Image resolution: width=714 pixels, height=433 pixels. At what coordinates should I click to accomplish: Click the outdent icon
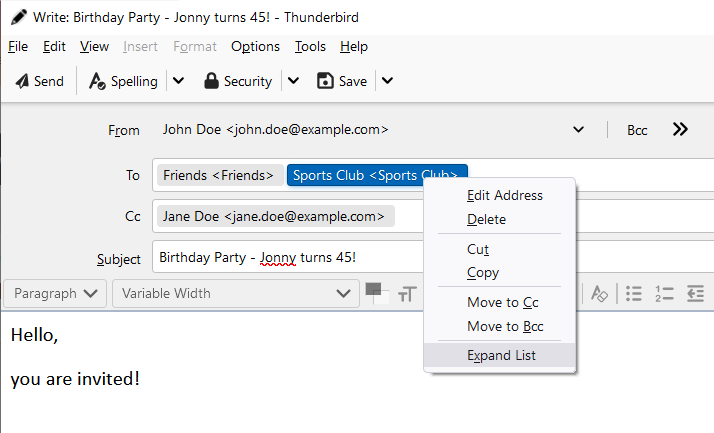point(695,294)
